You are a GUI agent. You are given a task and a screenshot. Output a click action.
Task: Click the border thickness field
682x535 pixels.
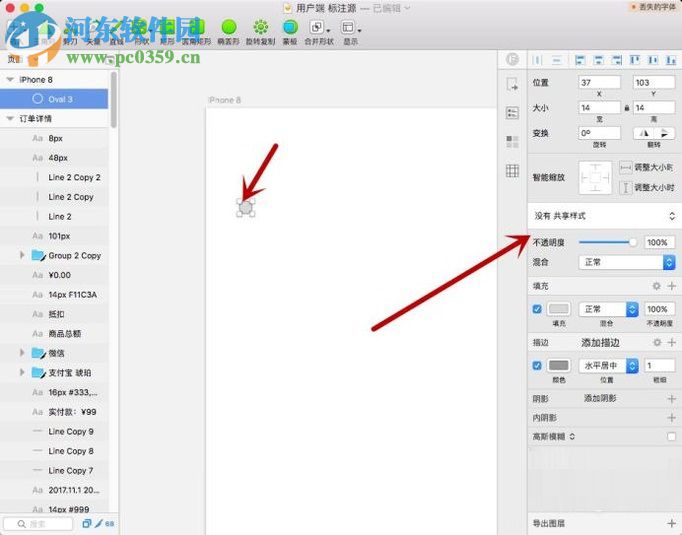click(659, 365)
